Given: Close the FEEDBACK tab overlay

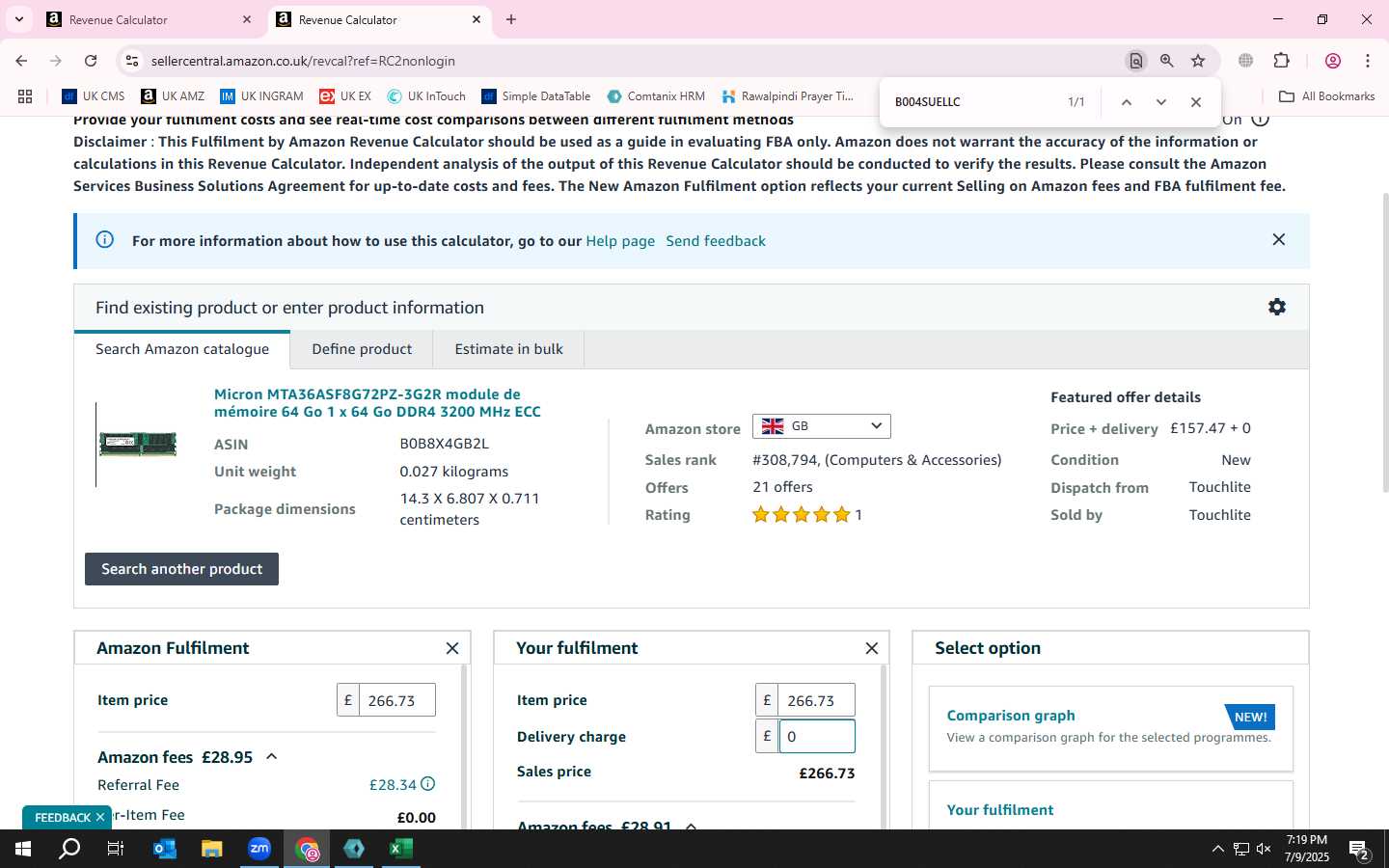Looking at the screenshot, I should click(99, 817).
